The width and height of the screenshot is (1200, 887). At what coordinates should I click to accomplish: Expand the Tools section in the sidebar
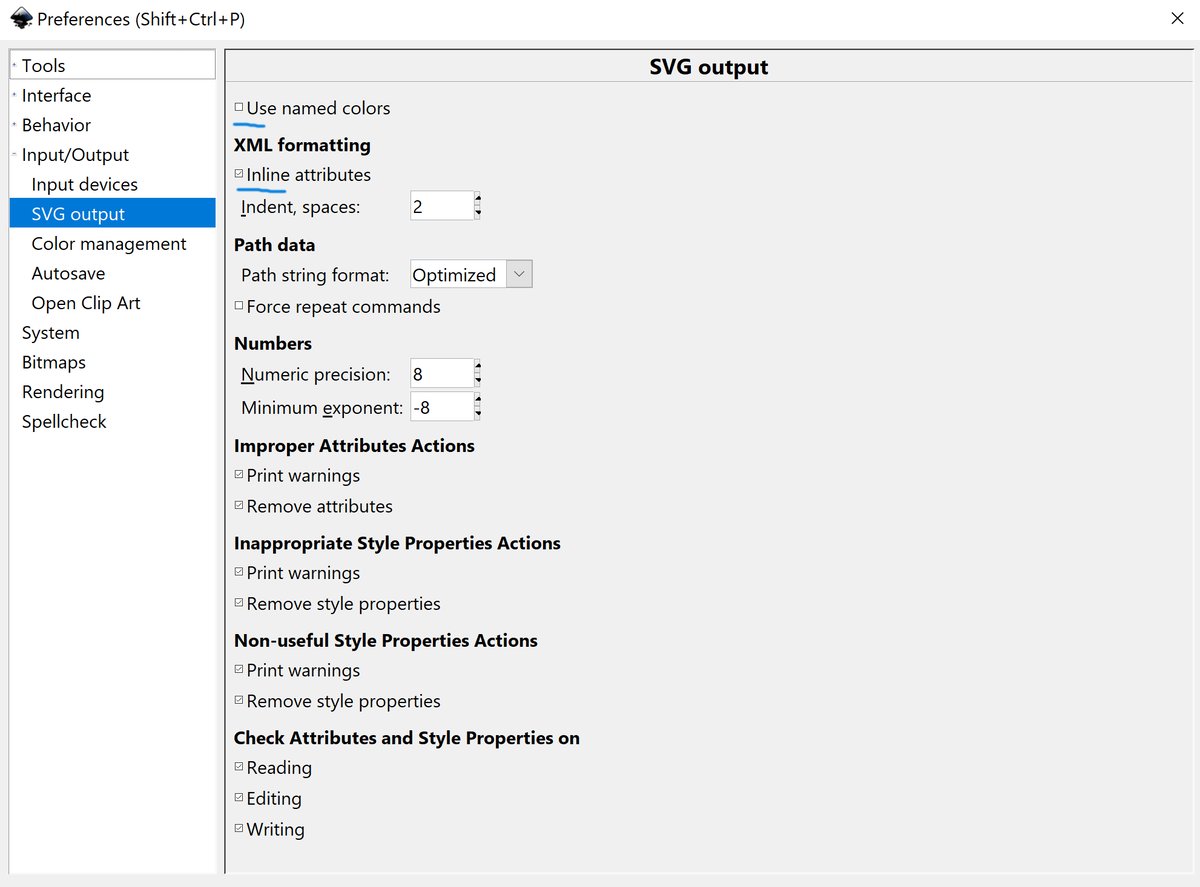(x=12, y=65)
